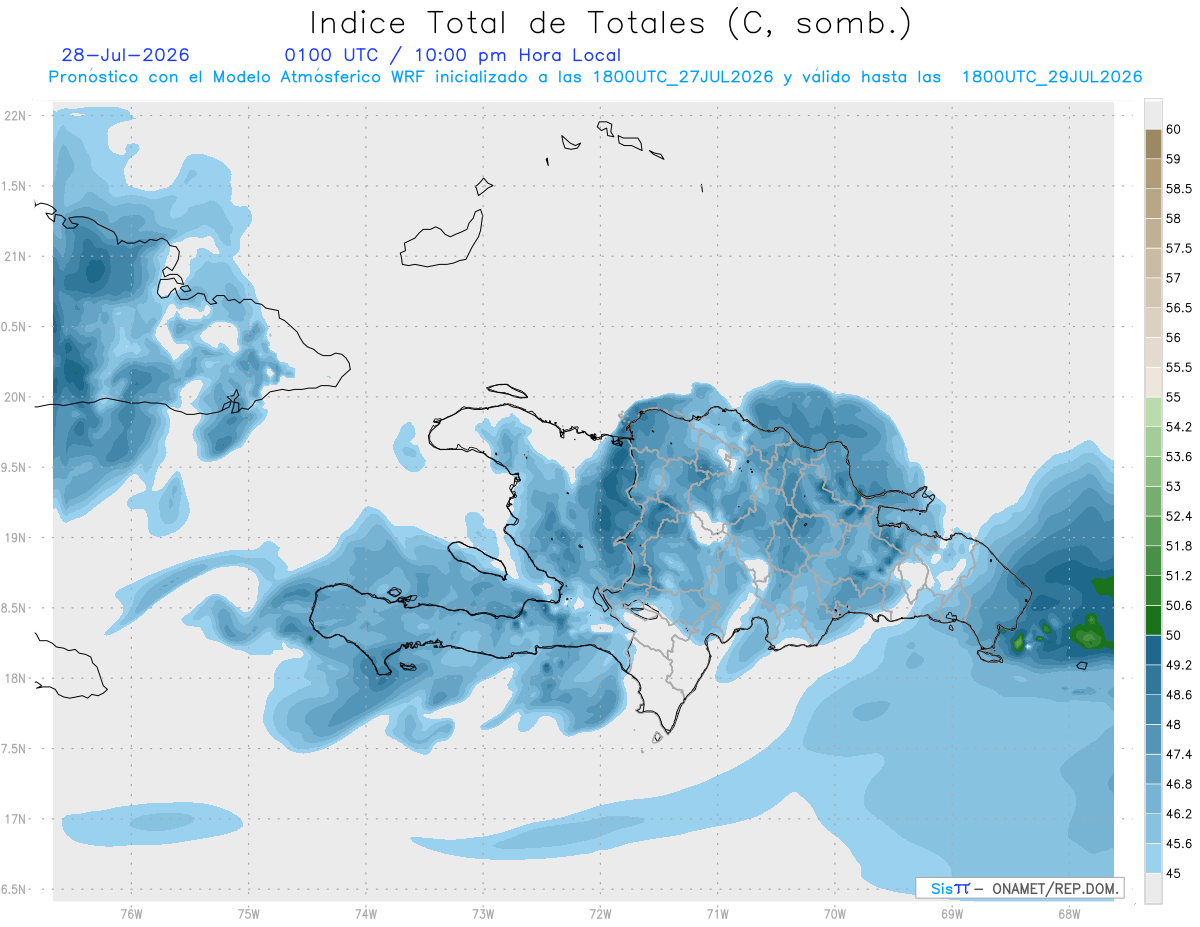This screenshot has height=927, width=1200.
Task: Click the colorbar value "48.6"
Action: tap(1179, 695)
